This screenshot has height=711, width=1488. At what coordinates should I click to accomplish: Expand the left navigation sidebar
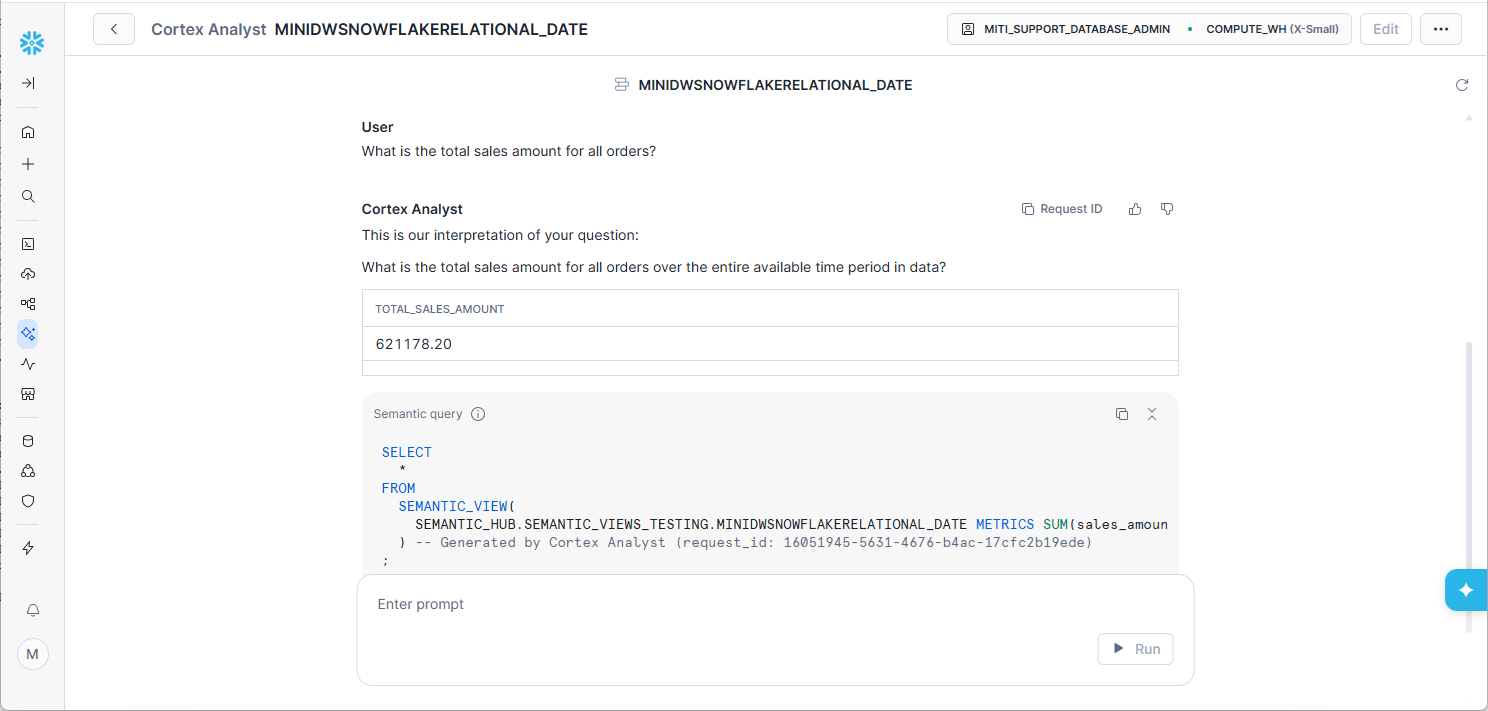[28, 83]
